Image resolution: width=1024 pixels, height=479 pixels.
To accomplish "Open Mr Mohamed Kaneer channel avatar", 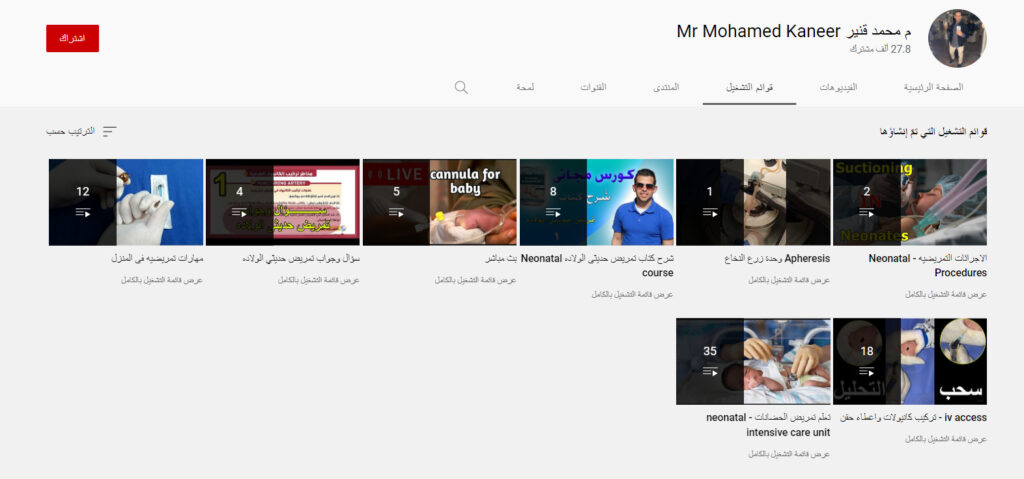I will point(957,39).
